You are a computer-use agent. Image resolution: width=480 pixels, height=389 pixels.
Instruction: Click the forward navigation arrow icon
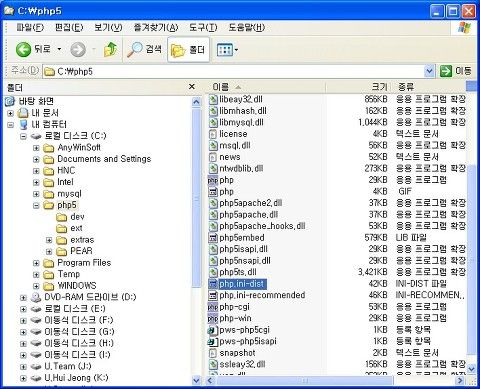click(78, 50)
